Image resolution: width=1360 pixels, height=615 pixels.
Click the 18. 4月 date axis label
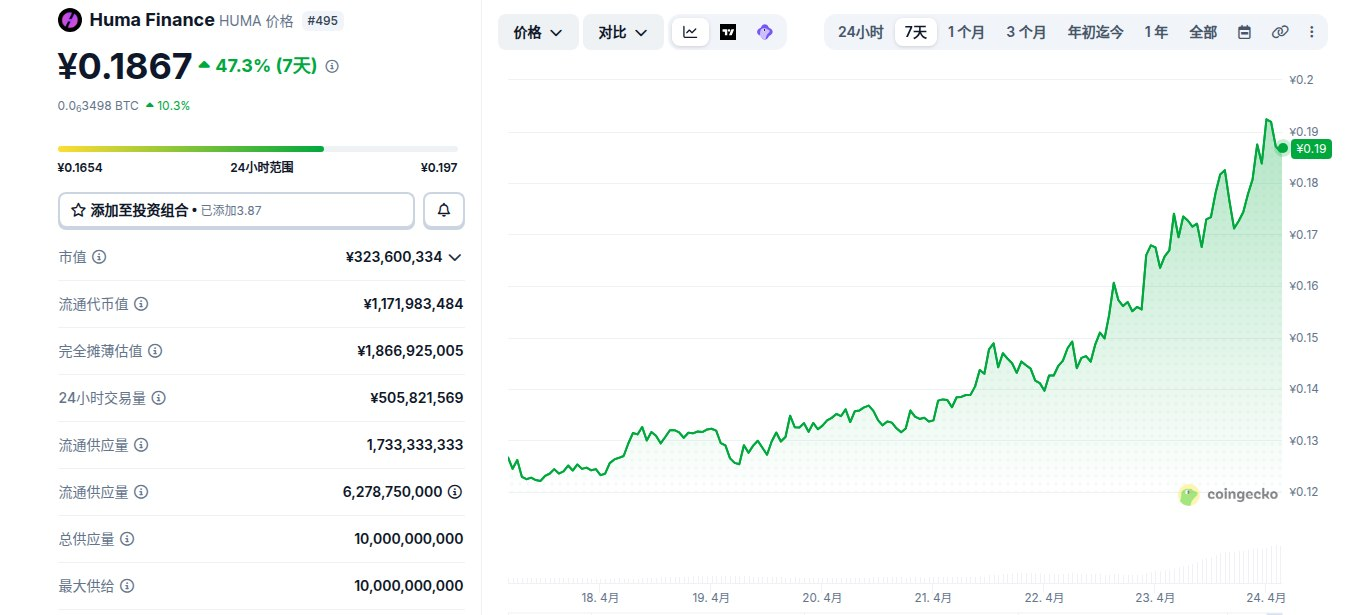(600, 598)
